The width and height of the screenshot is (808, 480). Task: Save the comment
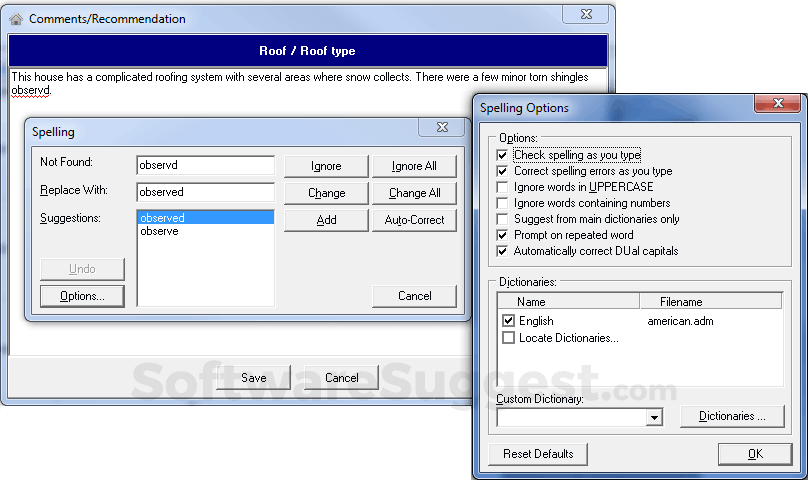[x=254, y=378]
